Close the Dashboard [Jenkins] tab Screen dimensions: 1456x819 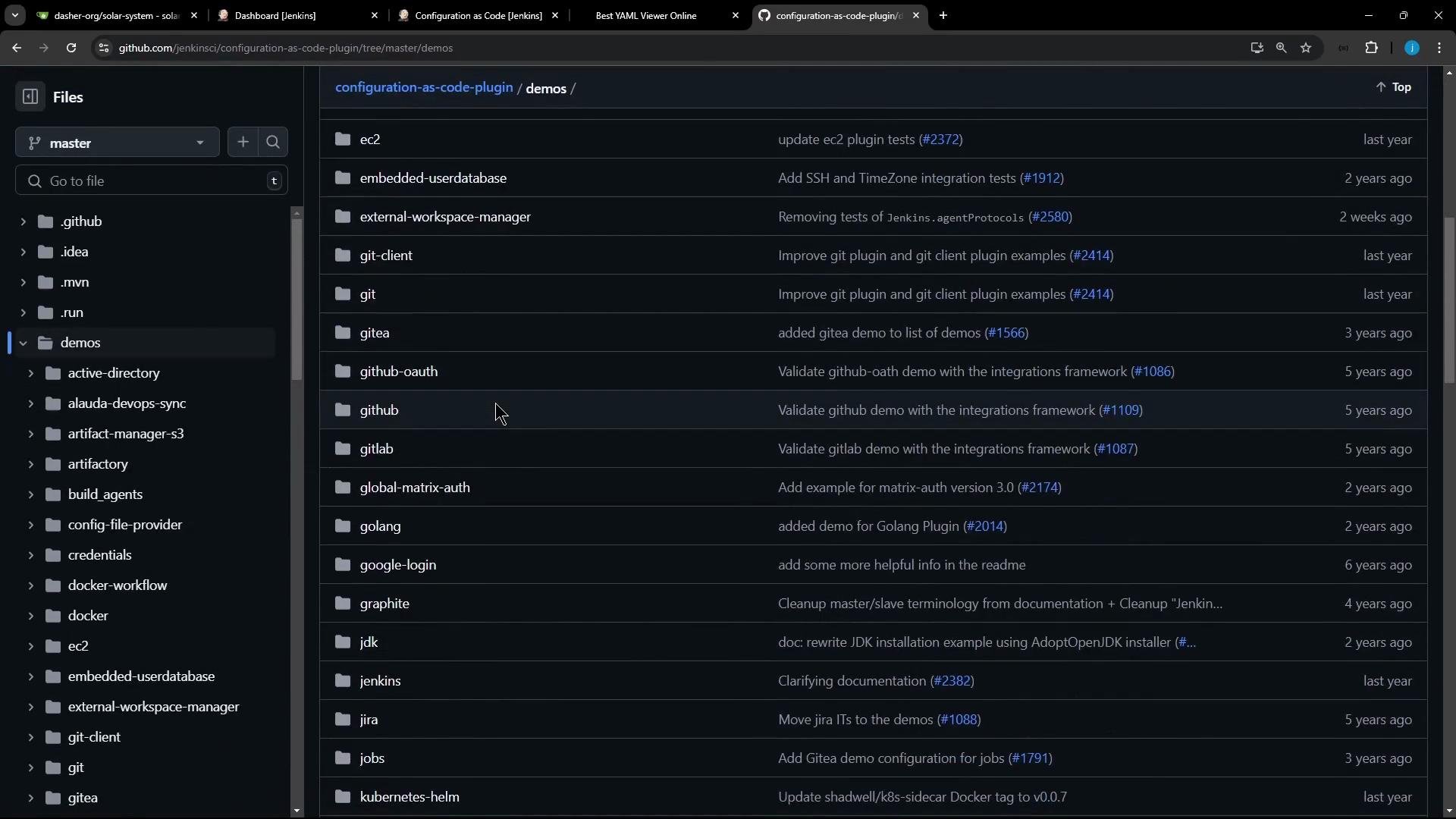point(375,15)
